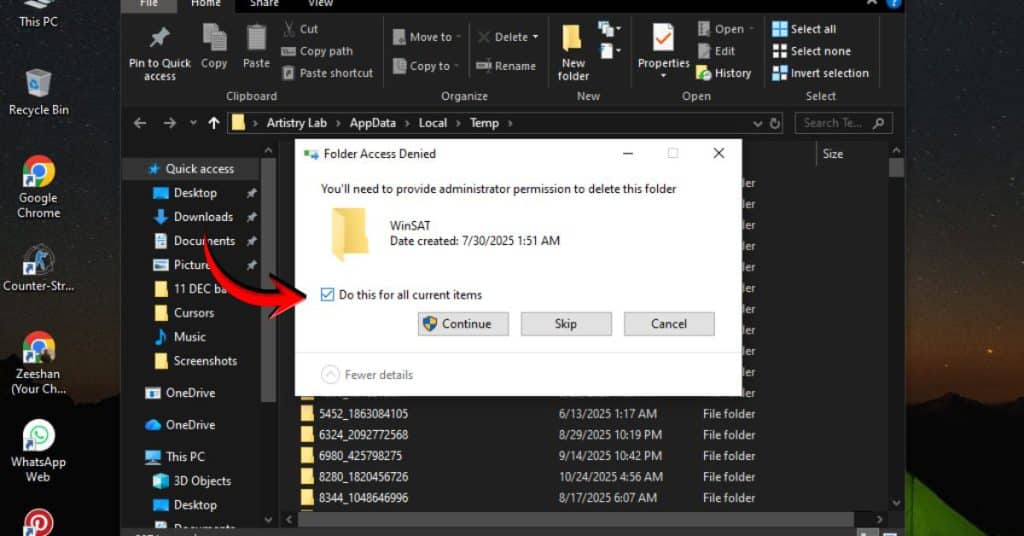Click the Pin to Quick access icon
This screenshot has height=536, width=1024.
pos(159,40)
